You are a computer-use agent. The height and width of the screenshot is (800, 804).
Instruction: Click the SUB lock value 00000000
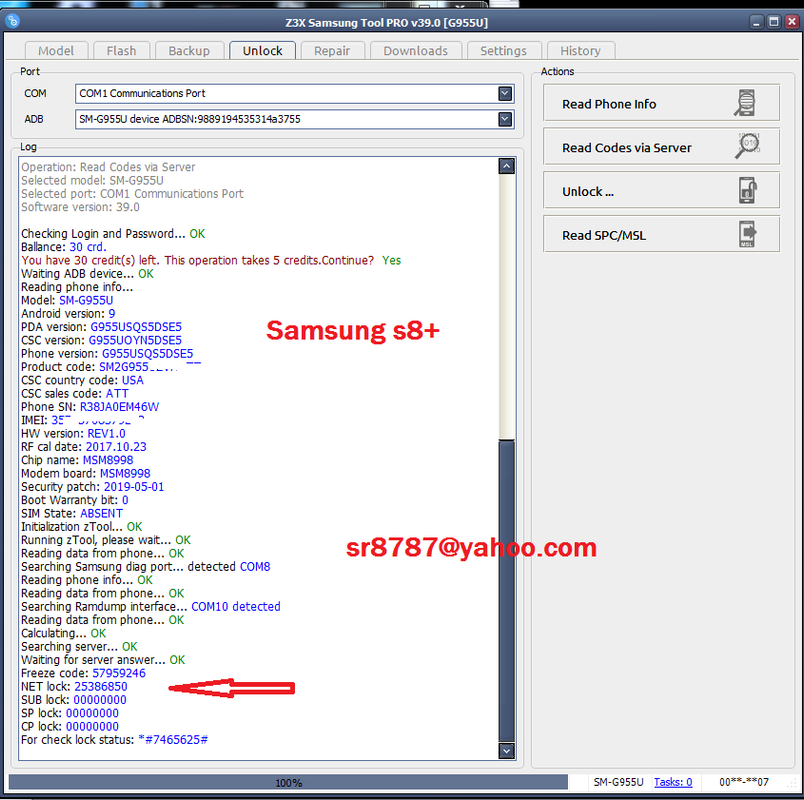point(100,700)
